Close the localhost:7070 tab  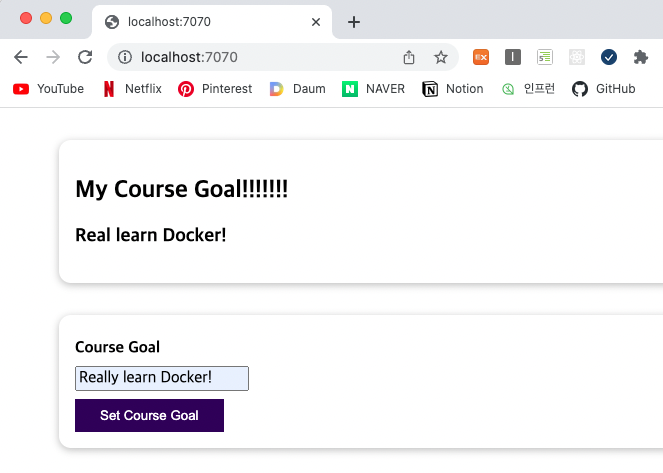pyautogui.click(x=316, y=22)
